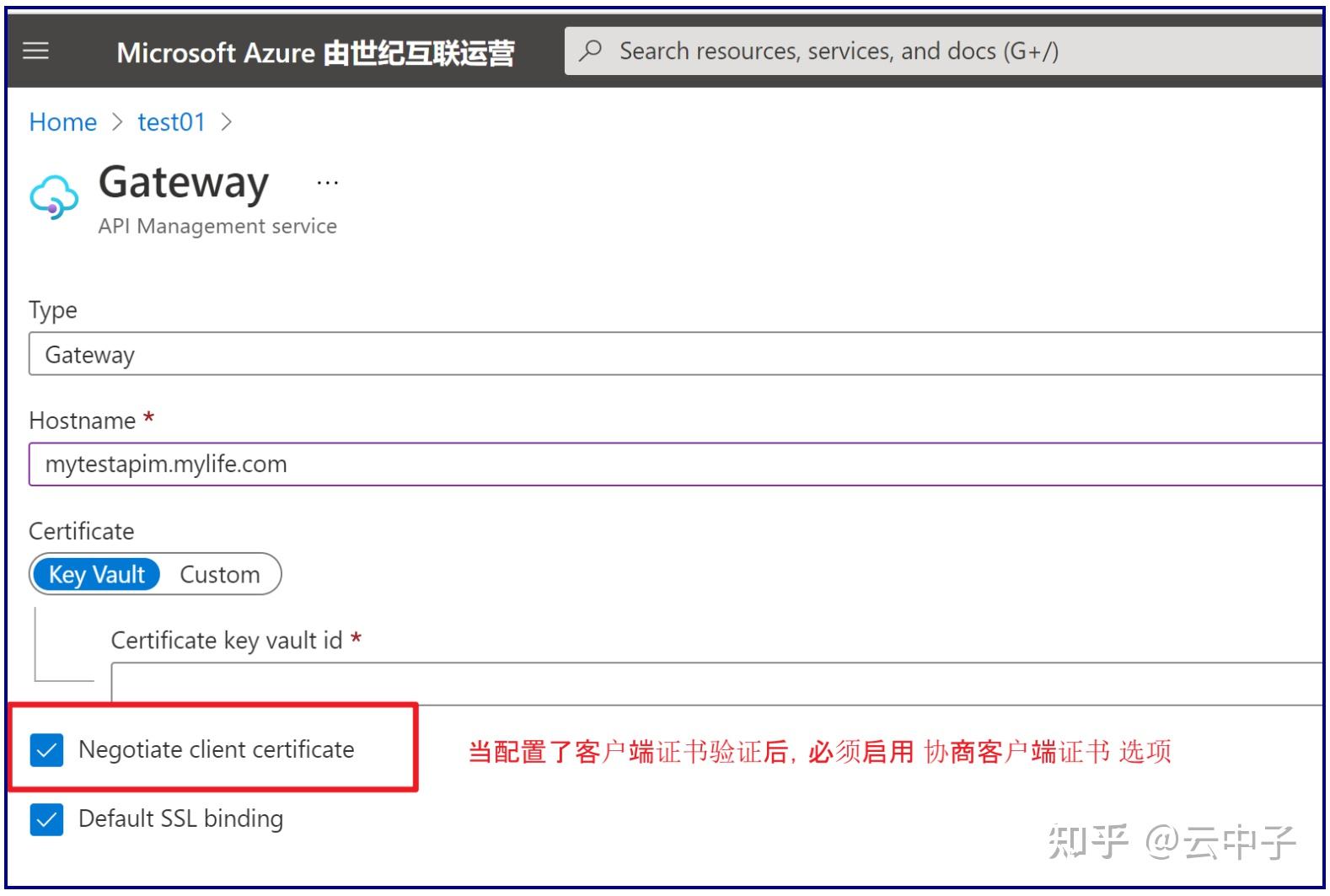Viewport: 1330px width, 896px height.
Task: Click the chevron after test01 breadcrumb
Action: point(226,122)
